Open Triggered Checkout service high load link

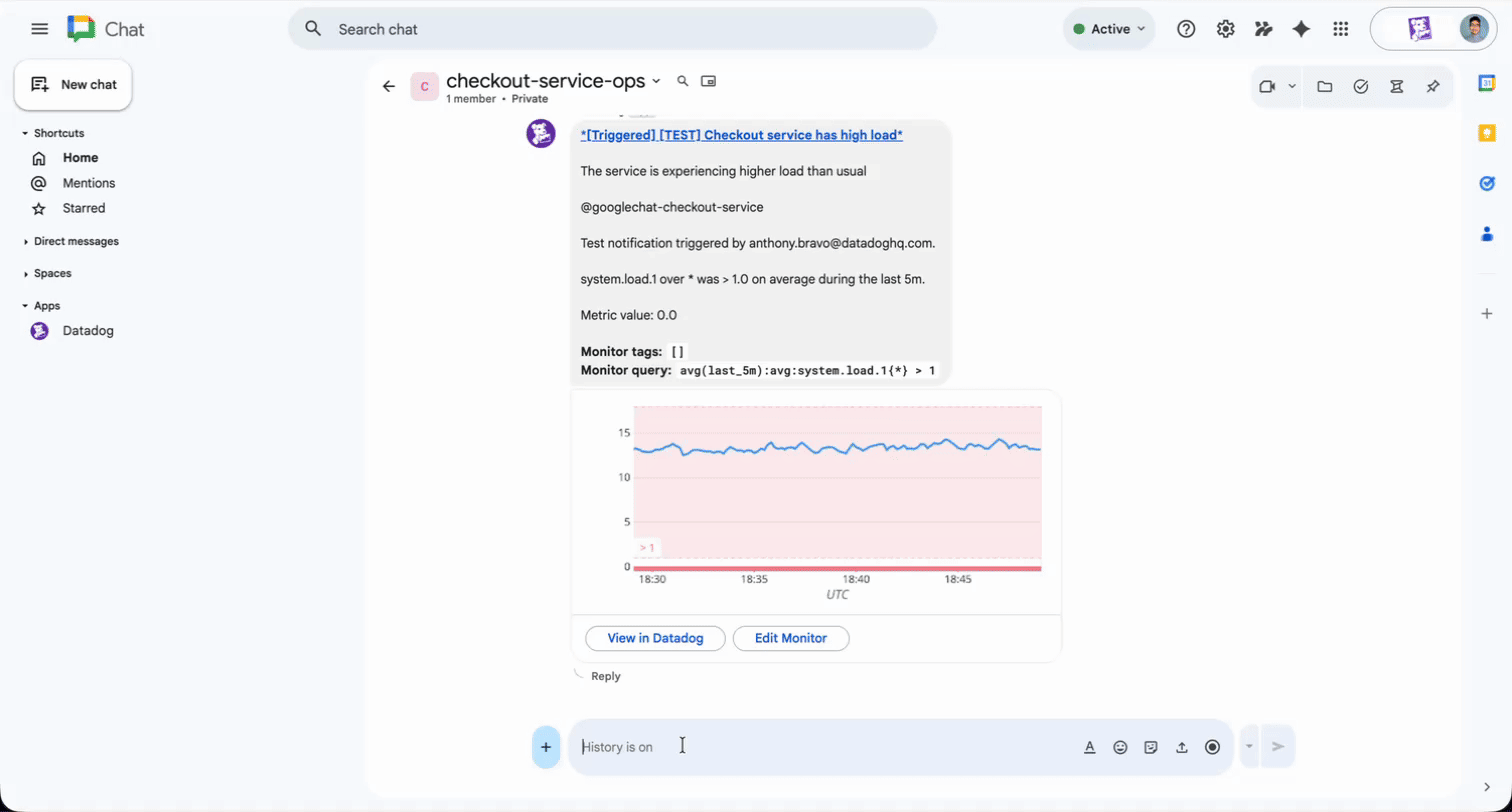[742, 135]
